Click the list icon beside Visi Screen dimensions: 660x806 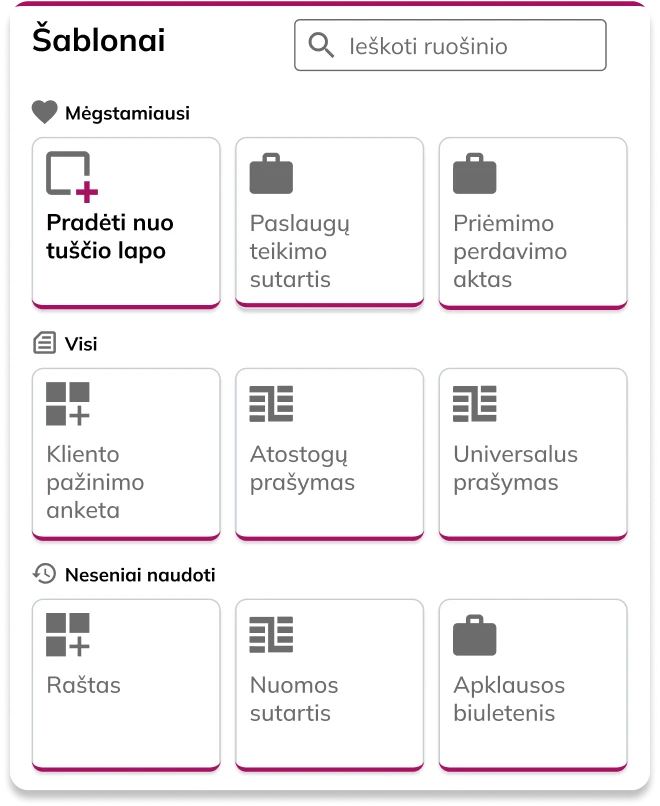click(42, 343)
